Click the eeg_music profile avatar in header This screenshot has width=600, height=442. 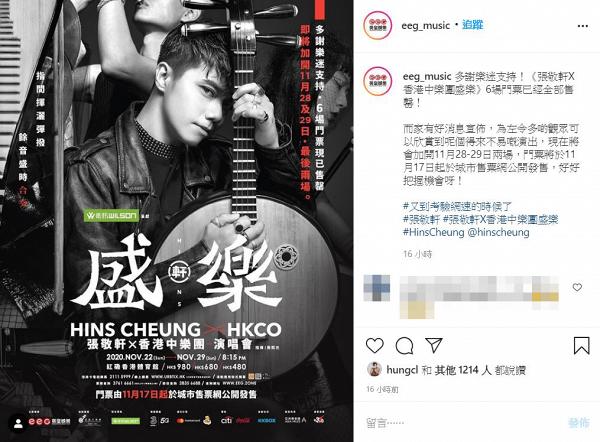point(378,26)
